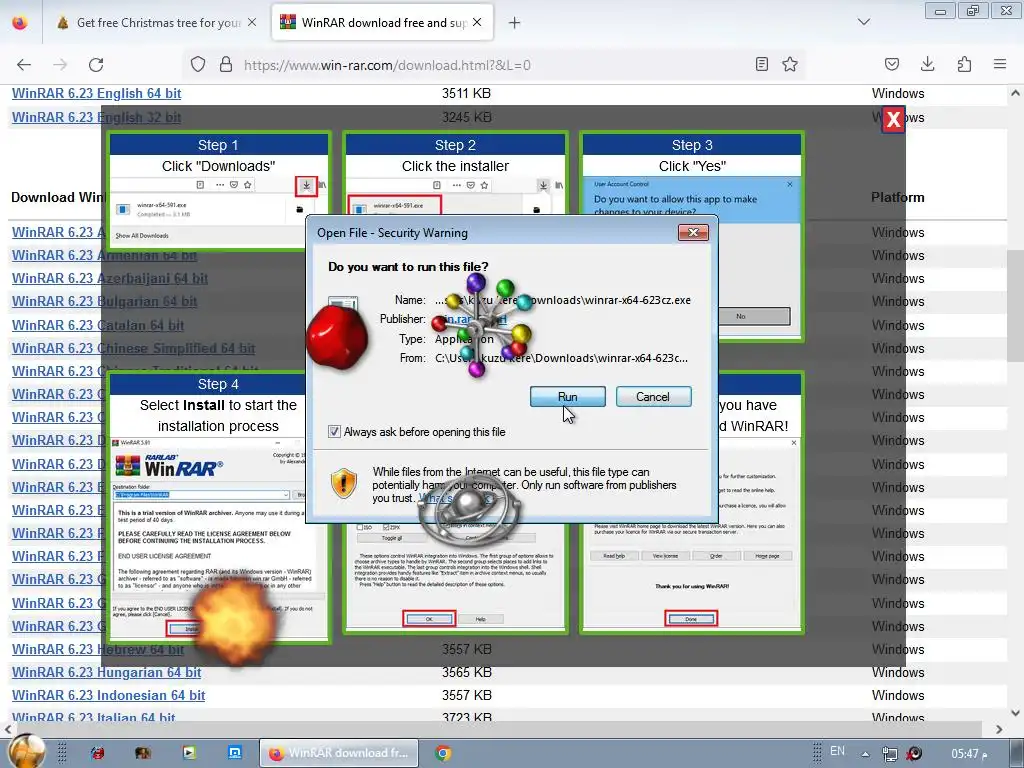1024x768 pixels.
Task: Open Firefox downloads panel
Action: tap(927, 64)
